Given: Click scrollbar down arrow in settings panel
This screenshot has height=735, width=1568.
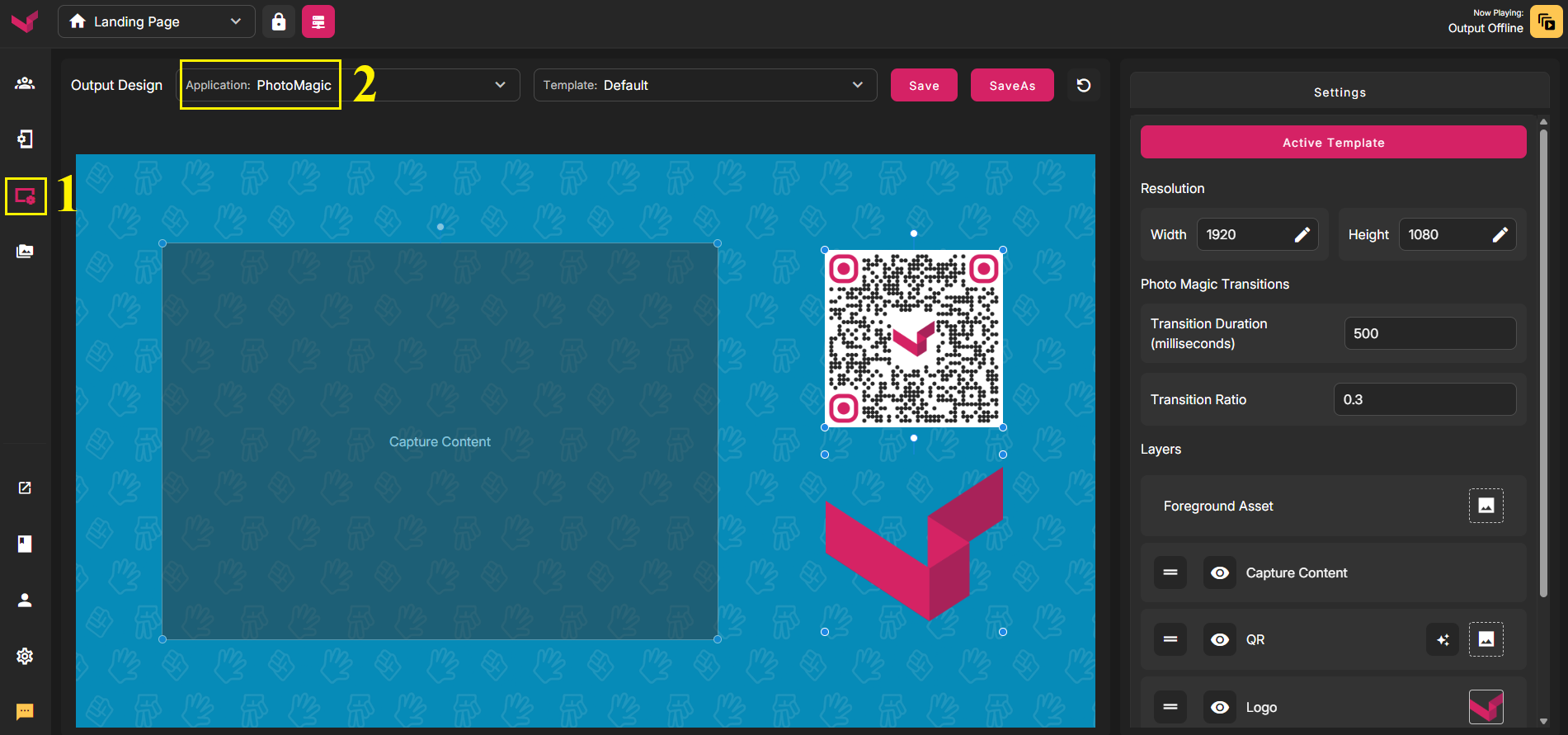Looking at the screenshot, I should tap(1543, 721).
